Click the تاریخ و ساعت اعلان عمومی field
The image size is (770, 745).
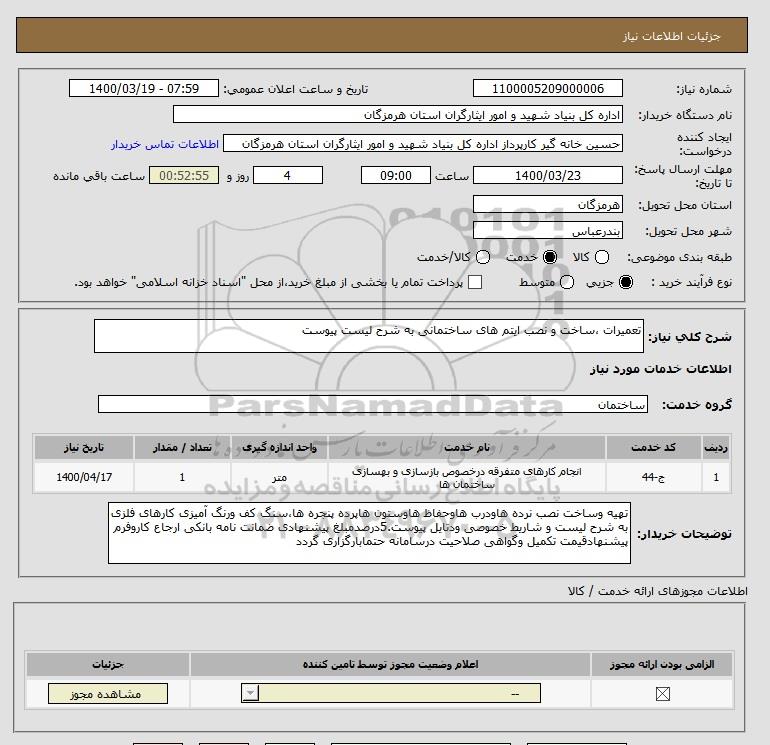[144, 88]
